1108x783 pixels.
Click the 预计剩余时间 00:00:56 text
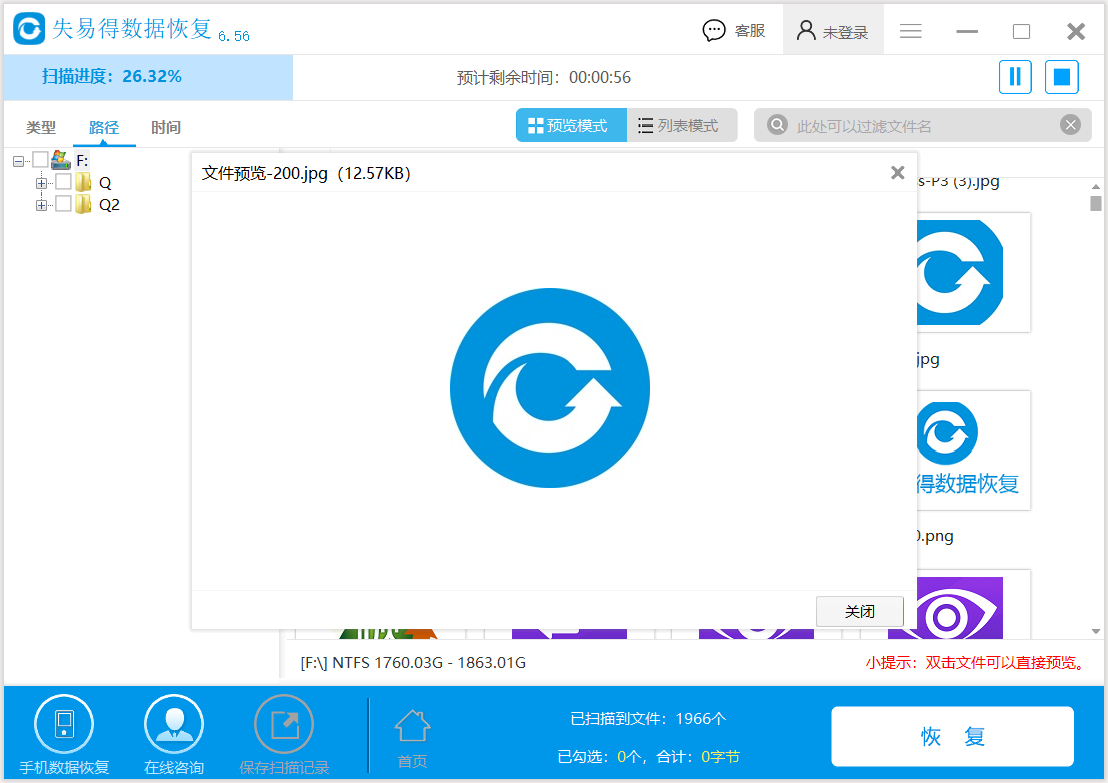point(543,77)
